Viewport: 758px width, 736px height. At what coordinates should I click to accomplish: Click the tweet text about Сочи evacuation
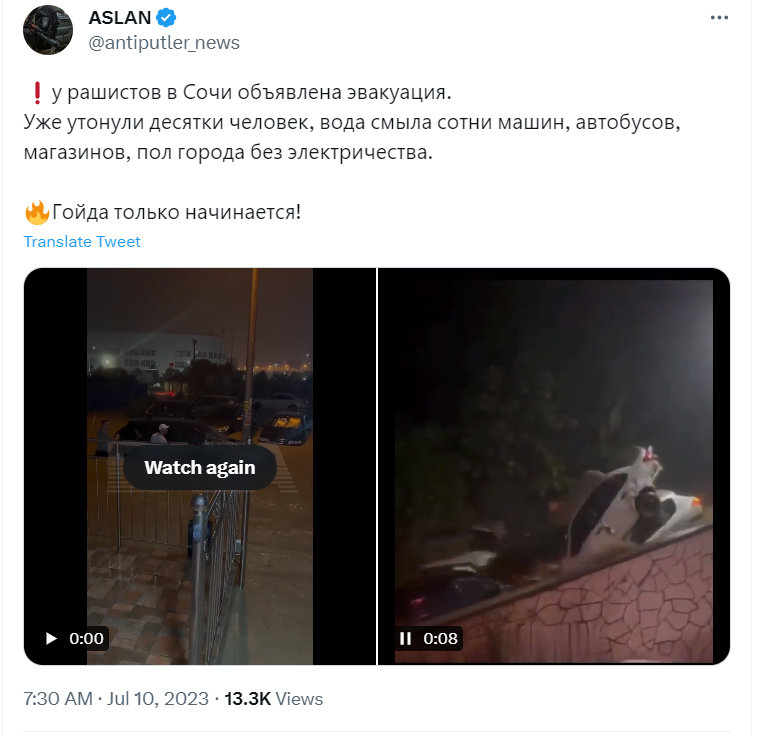coord(352,122)
